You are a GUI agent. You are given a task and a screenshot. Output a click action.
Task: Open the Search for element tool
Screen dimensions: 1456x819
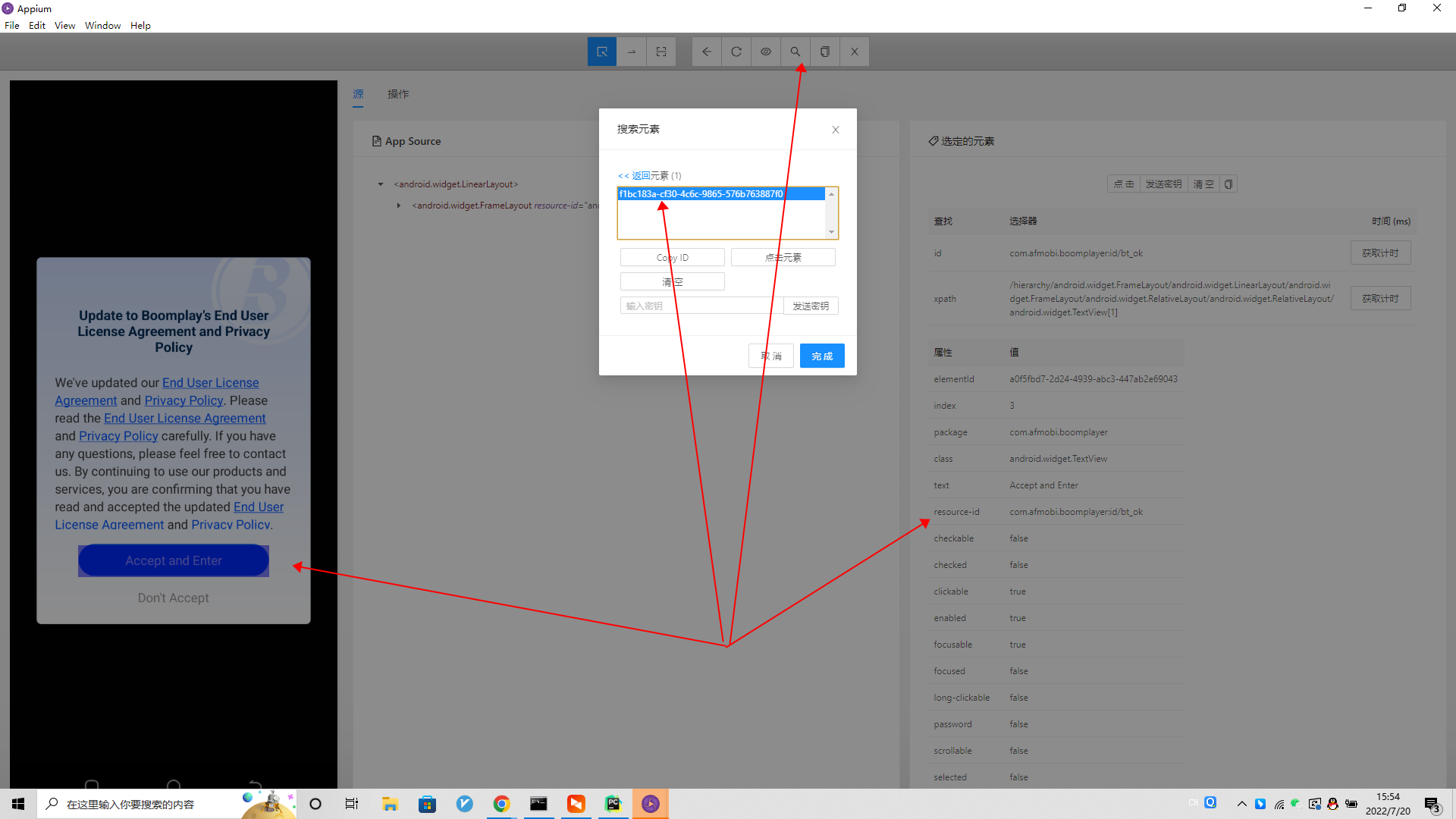click(795, 52)
